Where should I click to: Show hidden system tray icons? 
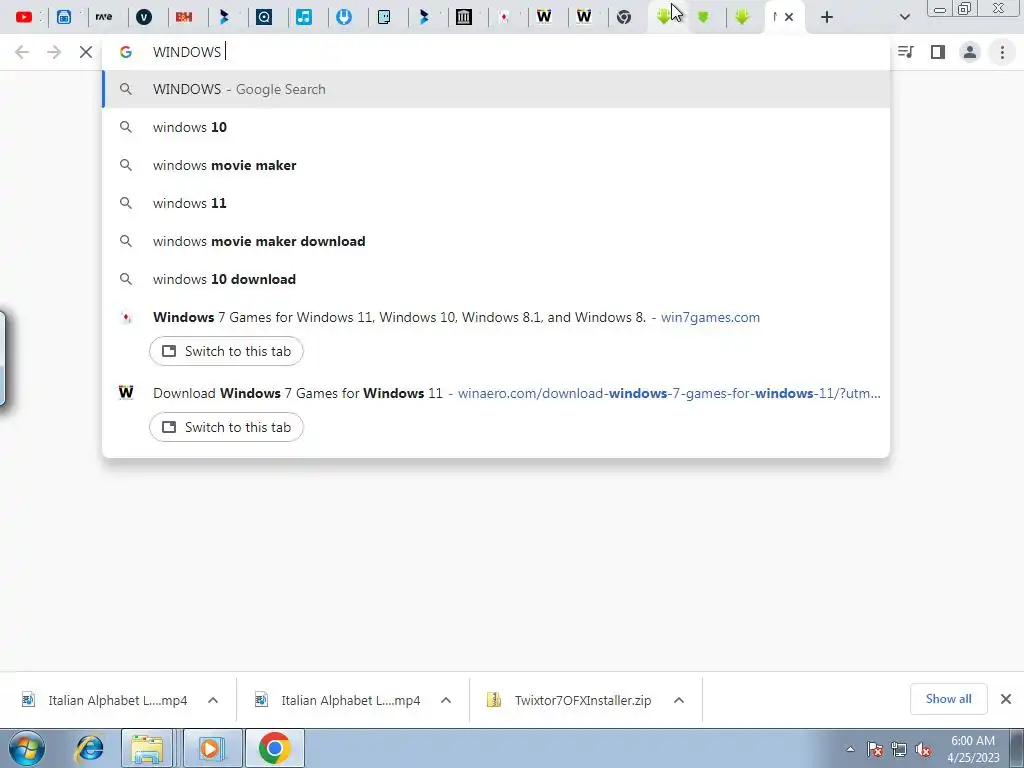point(850,749)
